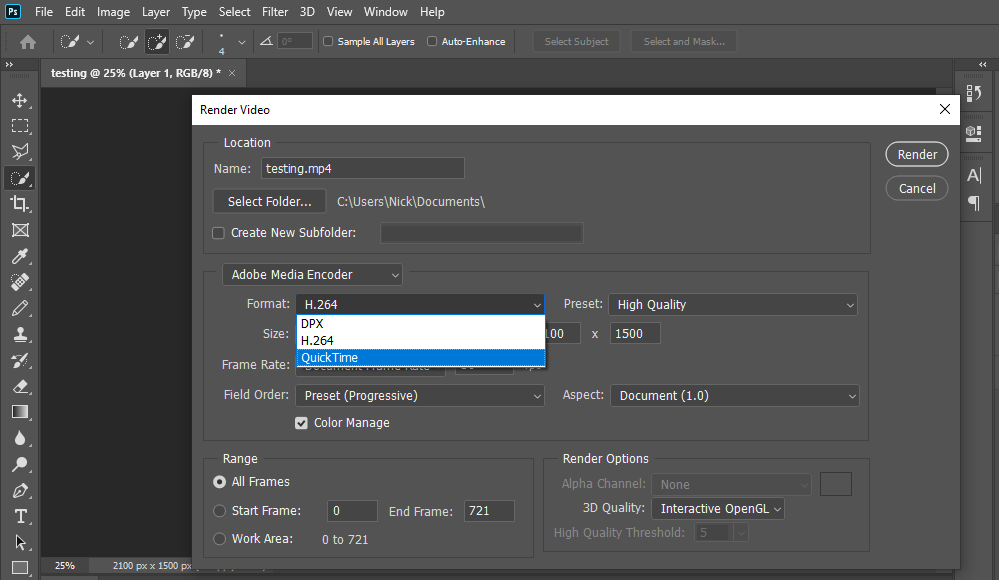The width and height of the screenshot is (999, 580).
Task: Select the Horizontal Type tool
Action: coord(20,516)
